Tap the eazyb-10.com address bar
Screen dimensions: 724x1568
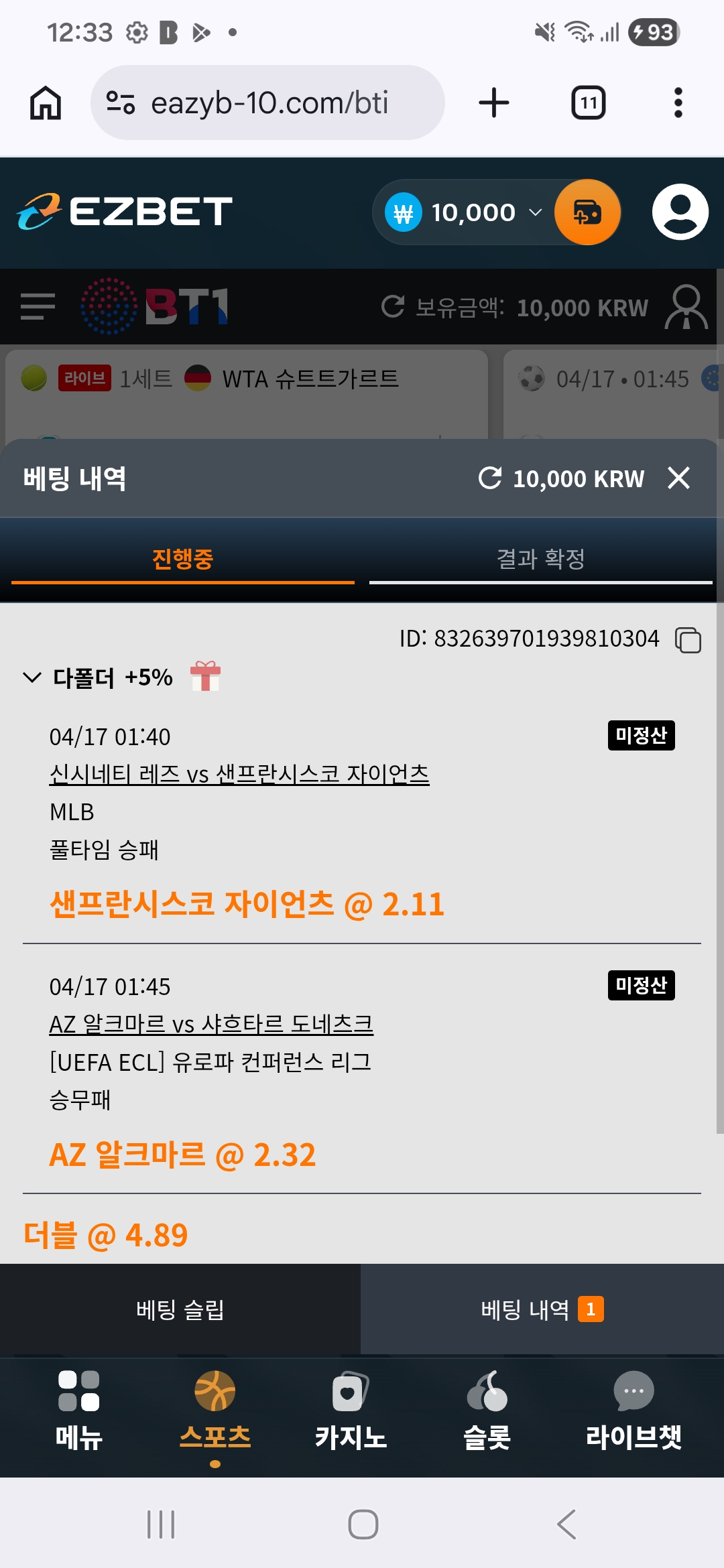[x=267, y=103]
